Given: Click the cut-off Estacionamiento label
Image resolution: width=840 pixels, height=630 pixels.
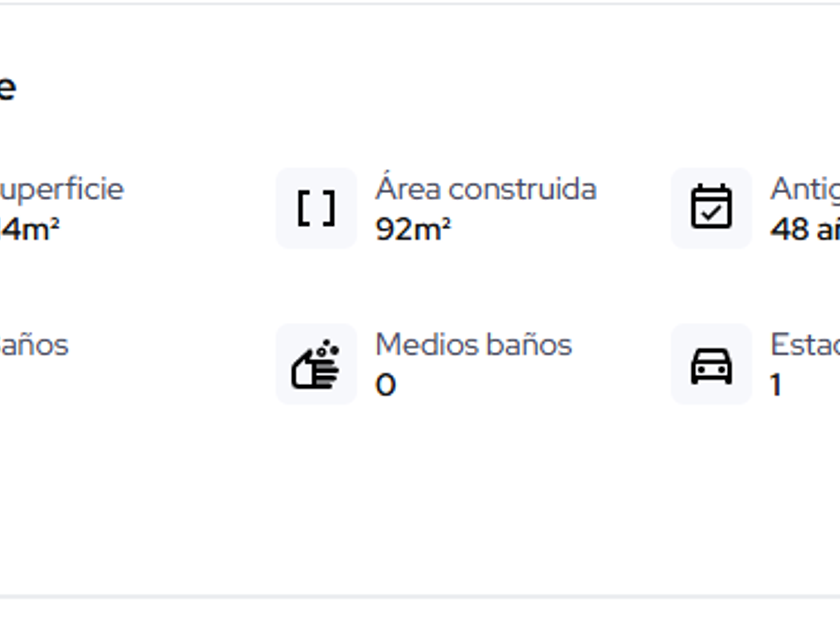Looking at the screenshot, I should pyautogui.click(x=804, y=345).
